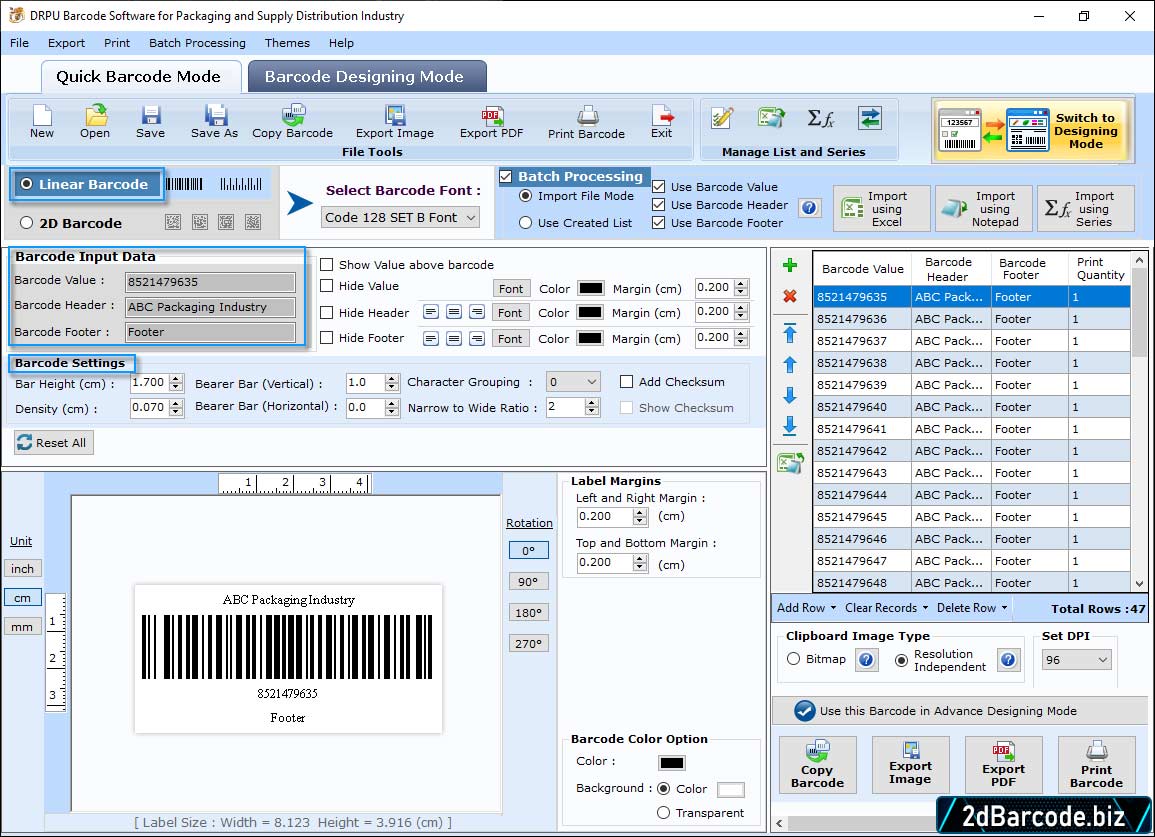Click Copy Barcode in File Tools toolbar

point(292,121)
